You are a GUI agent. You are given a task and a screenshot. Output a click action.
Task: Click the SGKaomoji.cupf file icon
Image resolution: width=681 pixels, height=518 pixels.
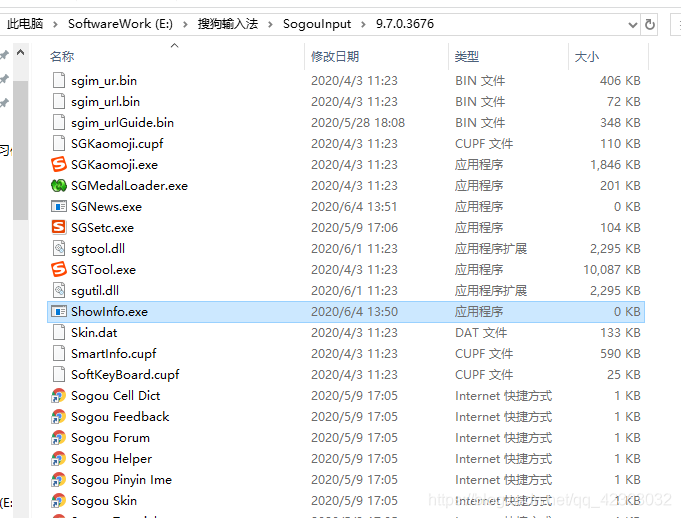tap(59, 143)
